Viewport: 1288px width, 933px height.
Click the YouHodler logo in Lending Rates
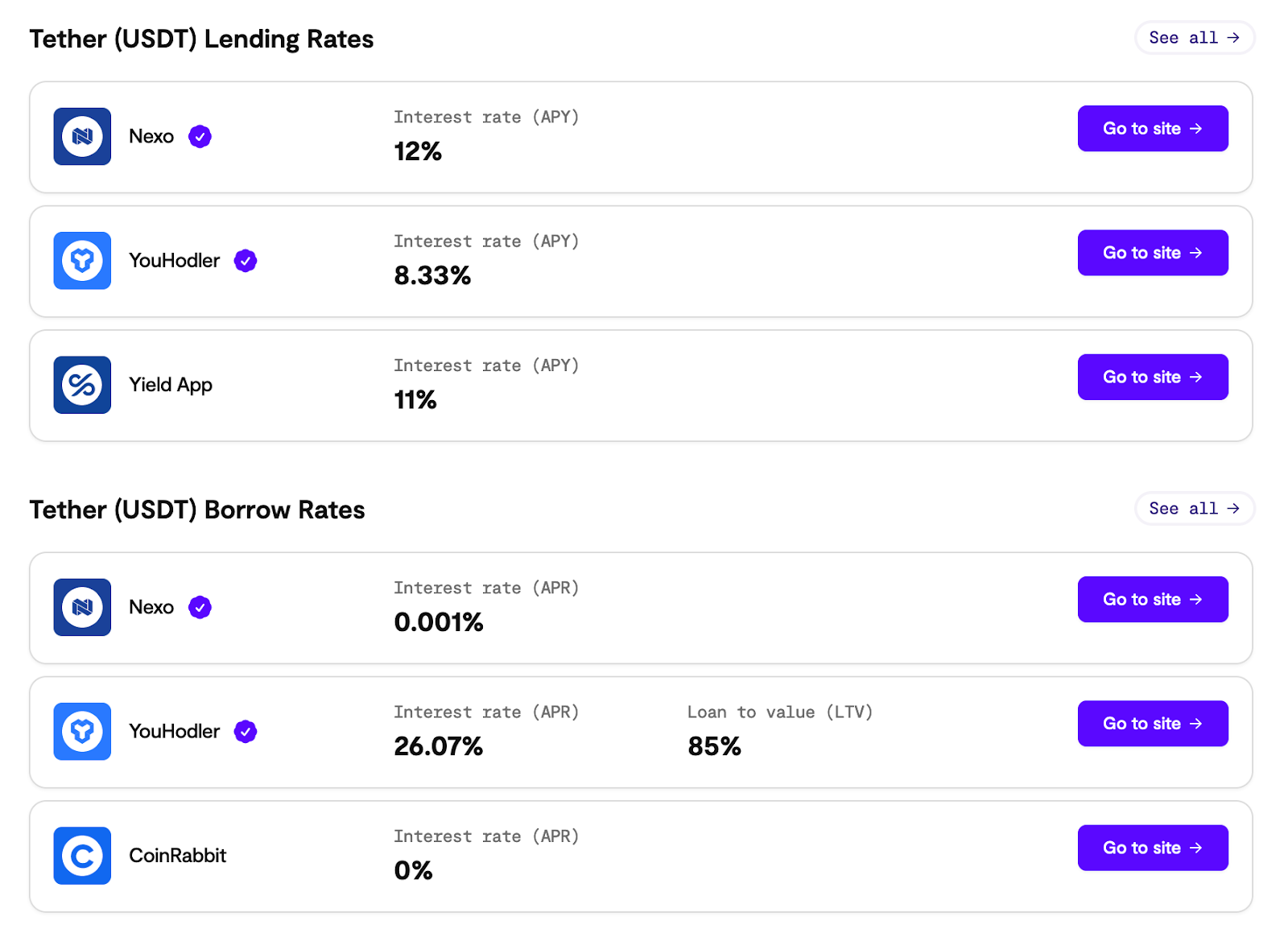tap(82, 261)
